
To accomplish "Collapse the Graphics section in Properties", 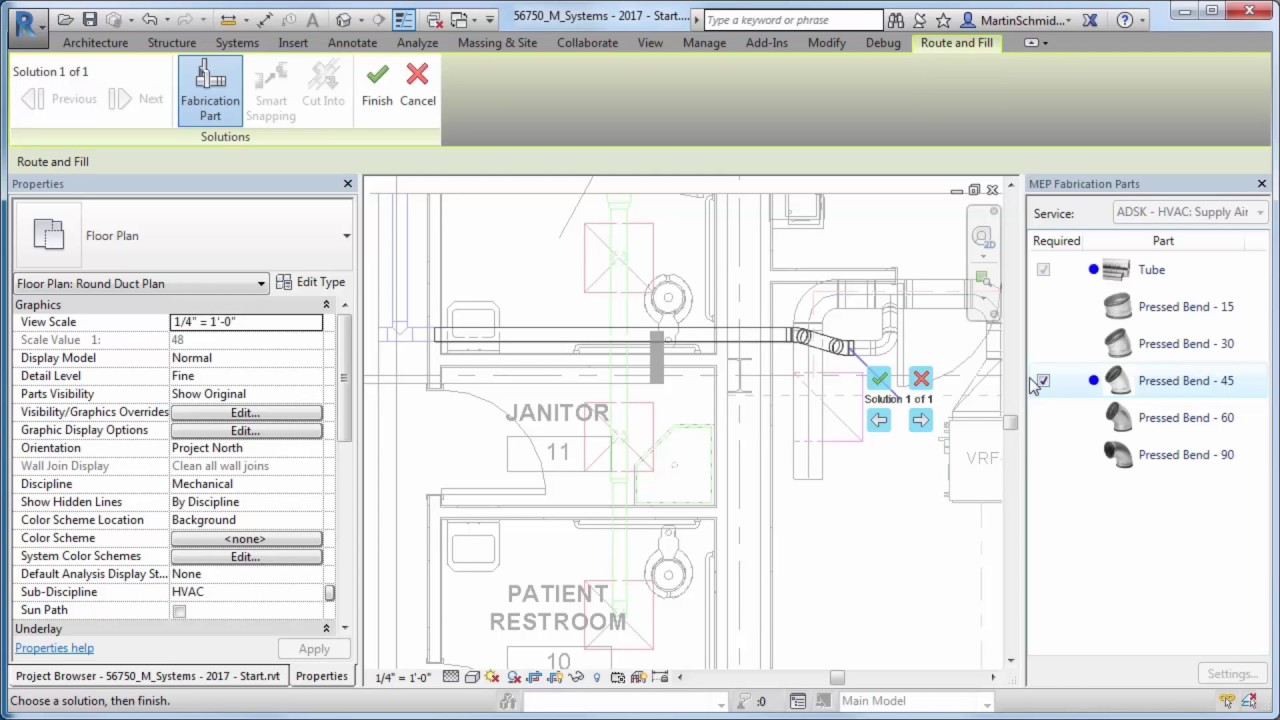I will 326,305.
